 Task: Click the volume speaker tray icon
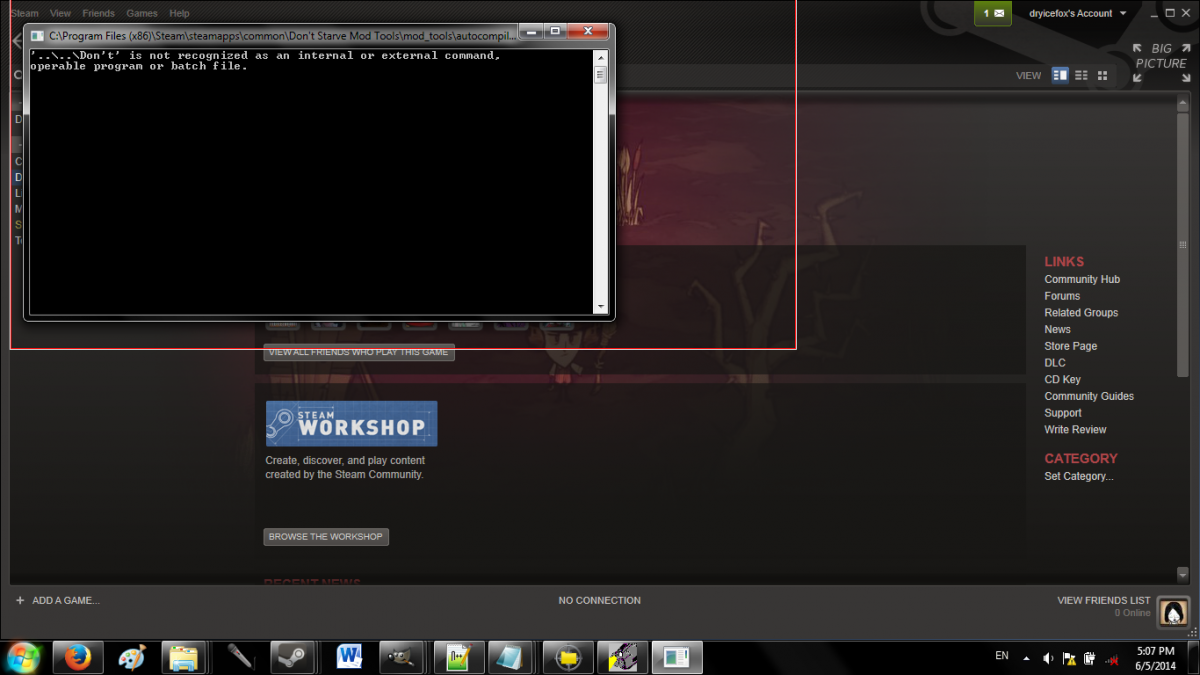pyautogui.click(x=1047, y=658)
